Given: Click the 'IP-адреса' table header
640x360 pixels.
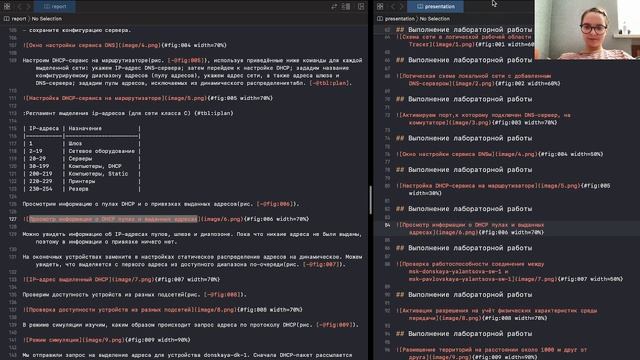Looking at the screenshot, I should (x=44, y=129).
